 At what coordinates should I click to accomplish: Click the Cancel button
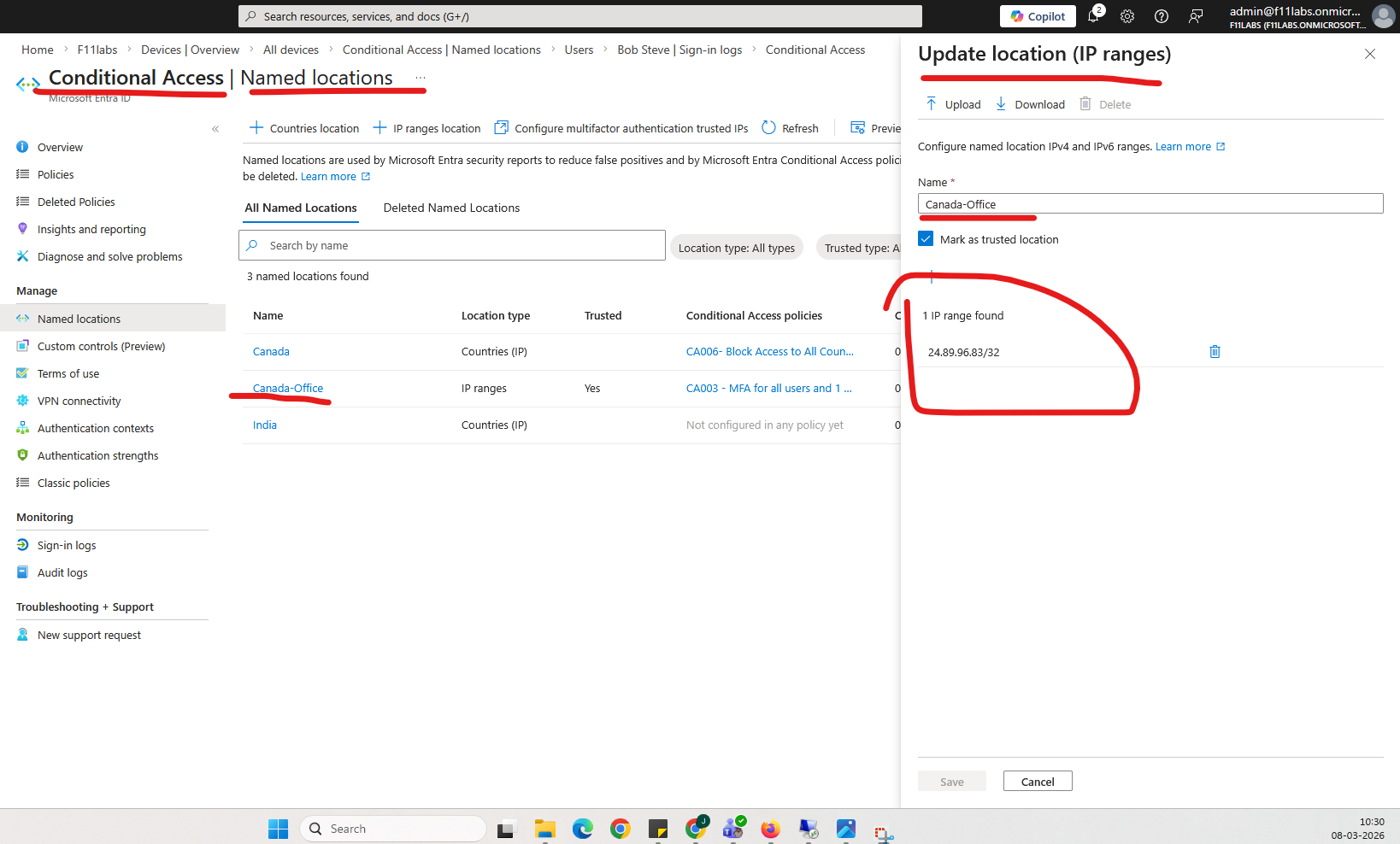(1037, 782)
